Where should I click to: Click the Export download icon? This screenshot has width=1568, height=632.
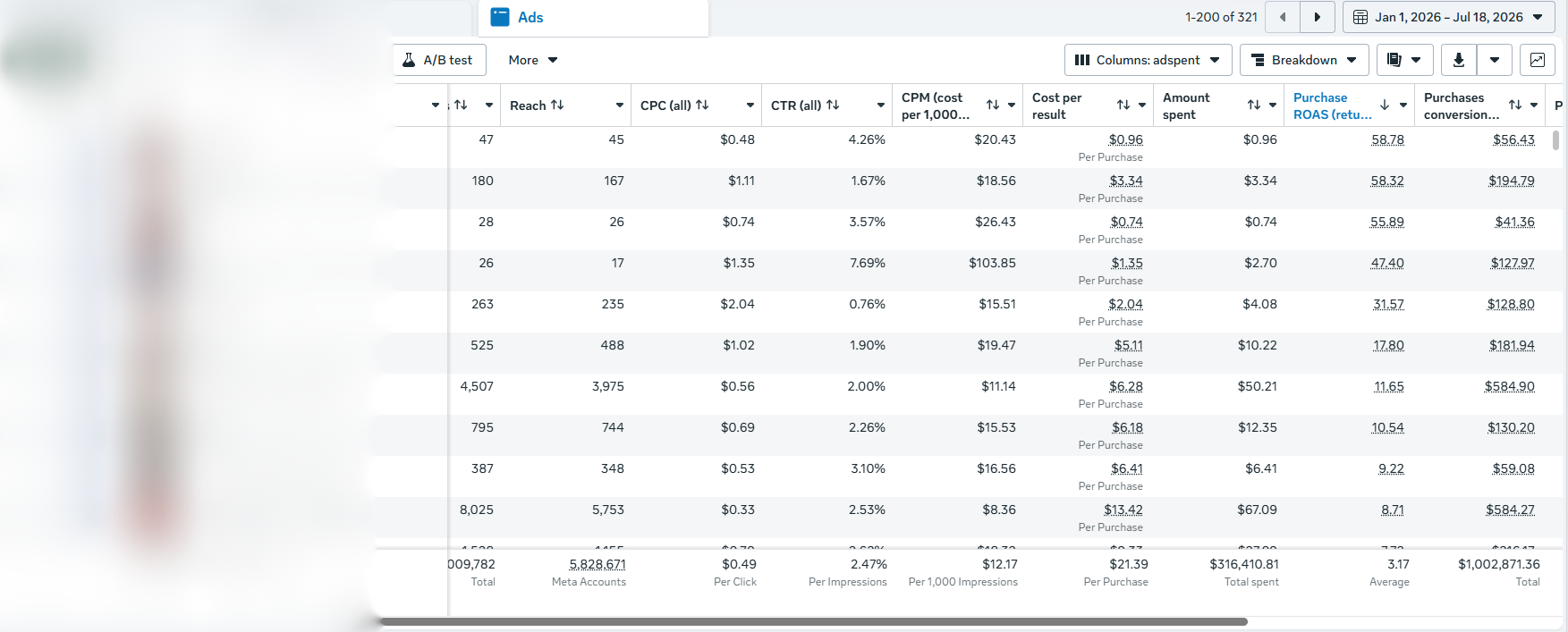(1459, 60)
